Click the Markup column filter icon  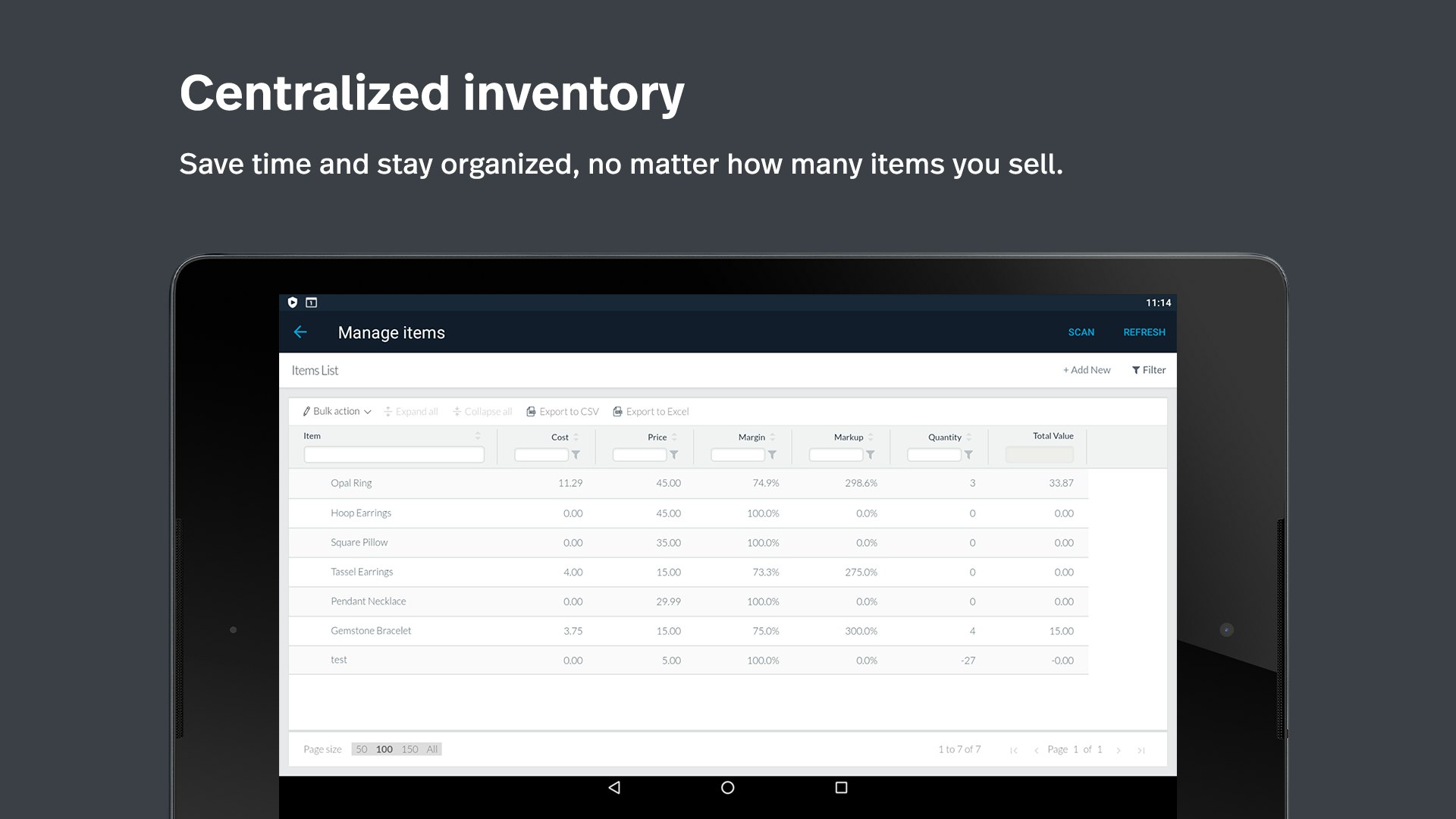click(x=871, y=455)
